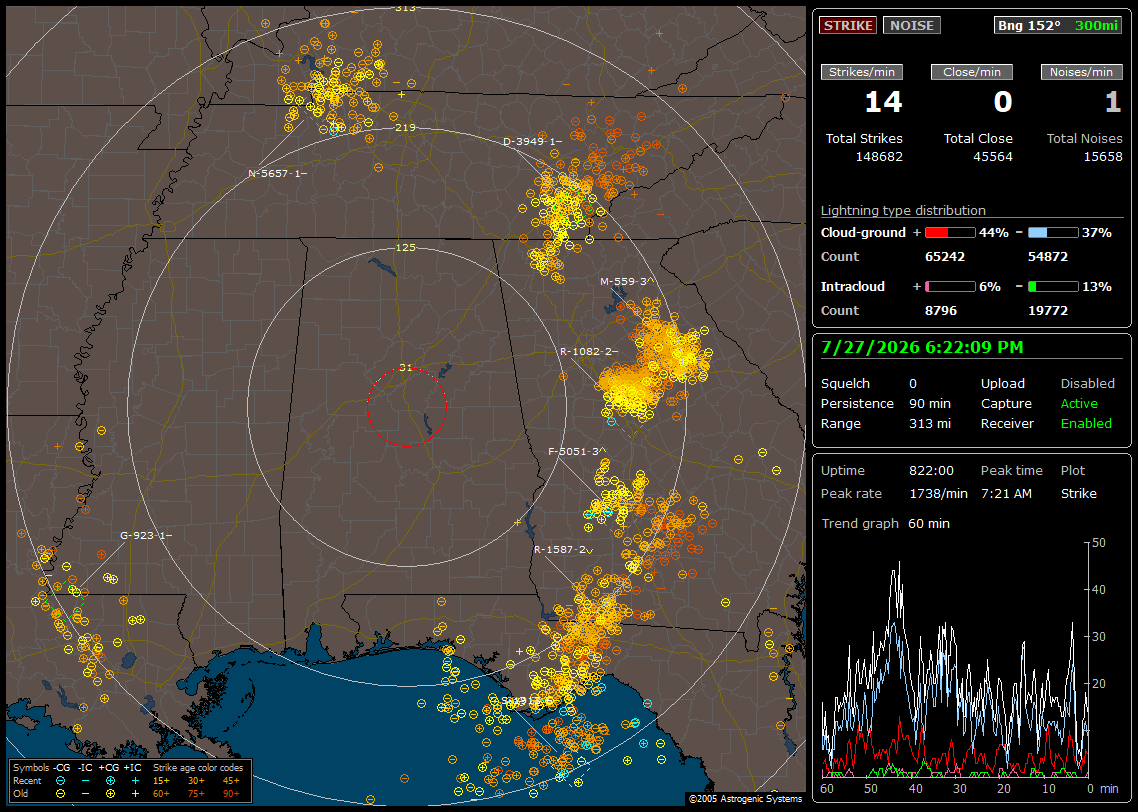Click the old -CG legend symbol
Screen dimensions: 1138x812
click(x=61, y=794)
